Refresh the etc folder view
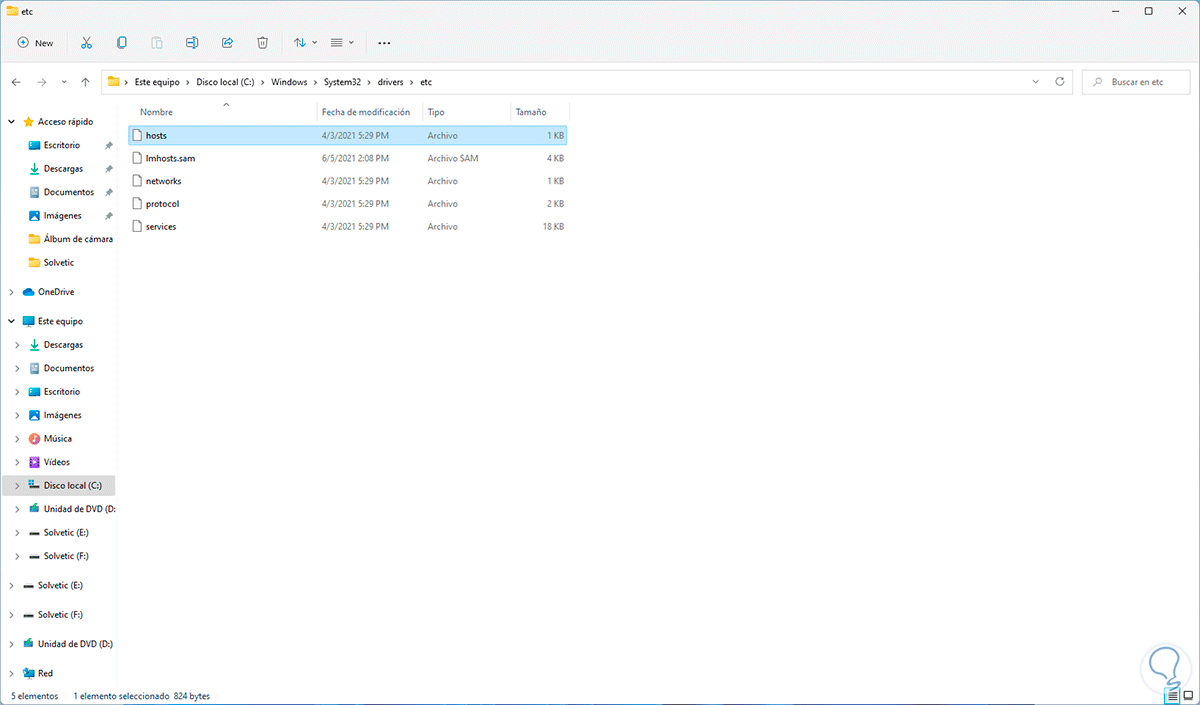The width and height of the screenshot is (1200, 705). [x=1060, y=82]
